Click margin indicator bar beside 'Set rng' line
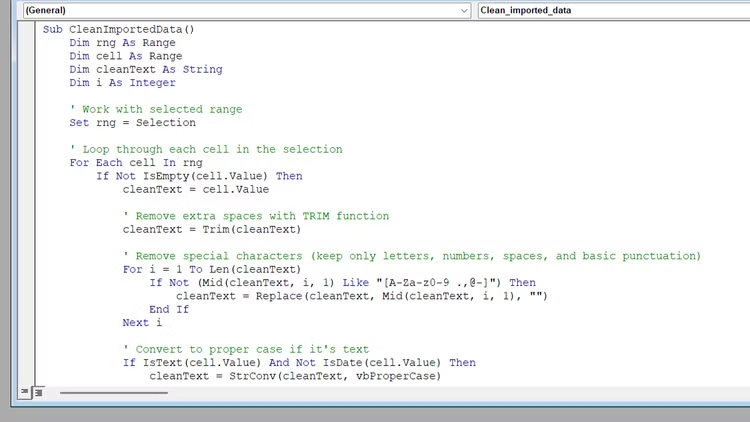Screen dimensions: 750x422 (26, 123)
